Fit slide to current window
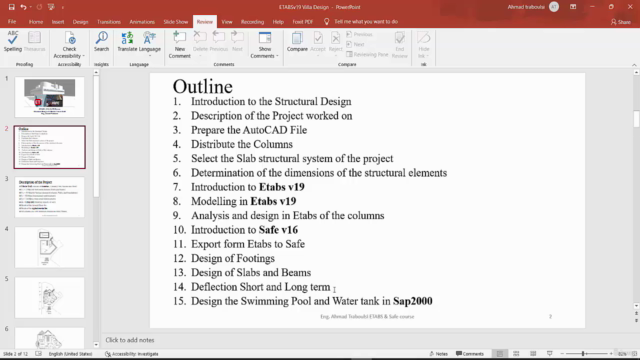The image size is (640, 360). [x=635, y=354]
